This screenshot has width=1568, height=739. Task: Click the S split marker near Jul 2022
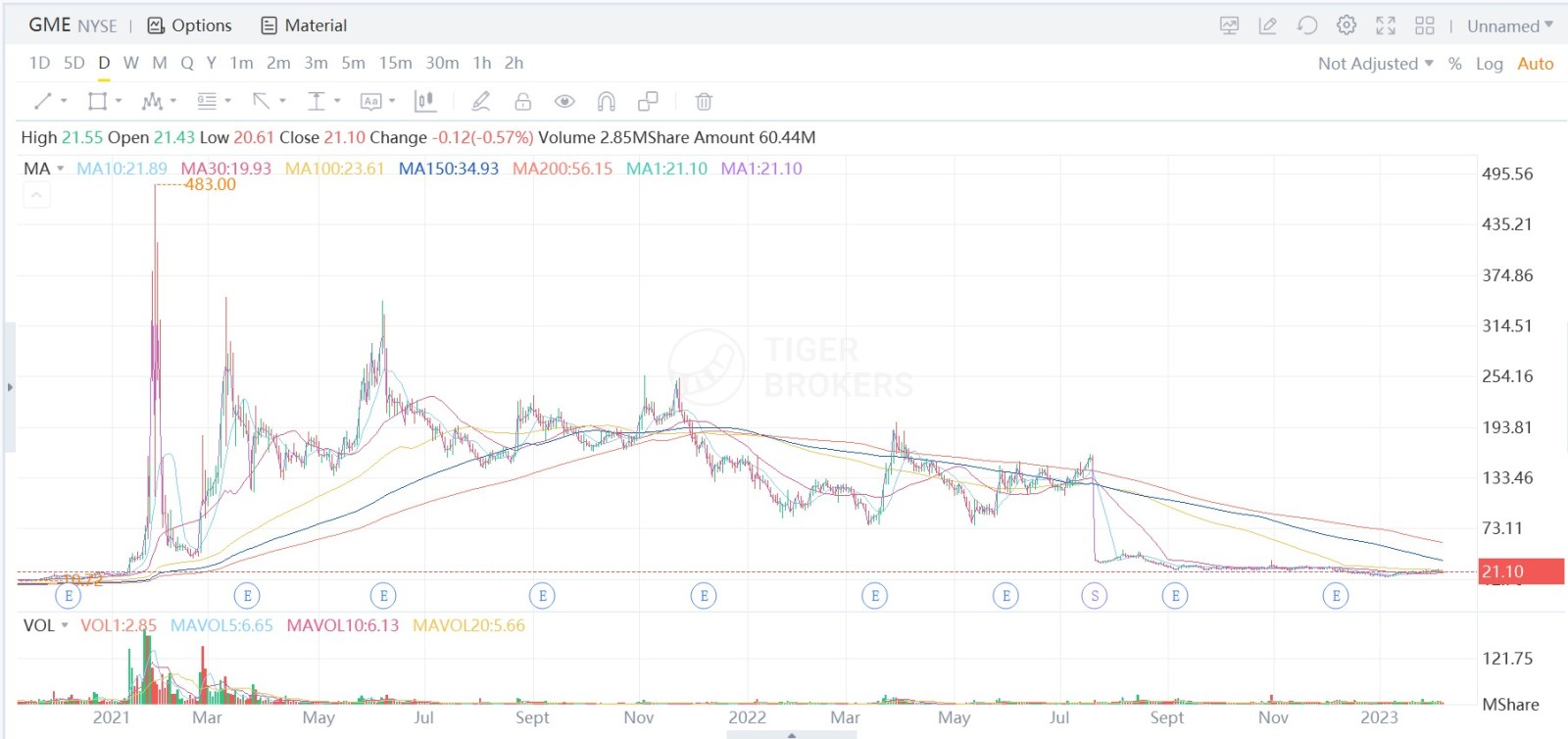tap(1095, 595)
